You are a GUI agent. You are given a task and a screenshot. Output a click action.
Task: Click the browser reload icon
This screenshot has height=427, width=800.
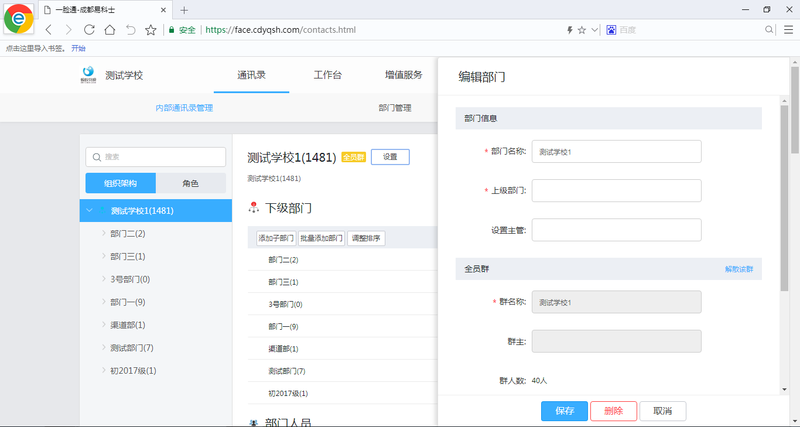[x=89, y=30]
